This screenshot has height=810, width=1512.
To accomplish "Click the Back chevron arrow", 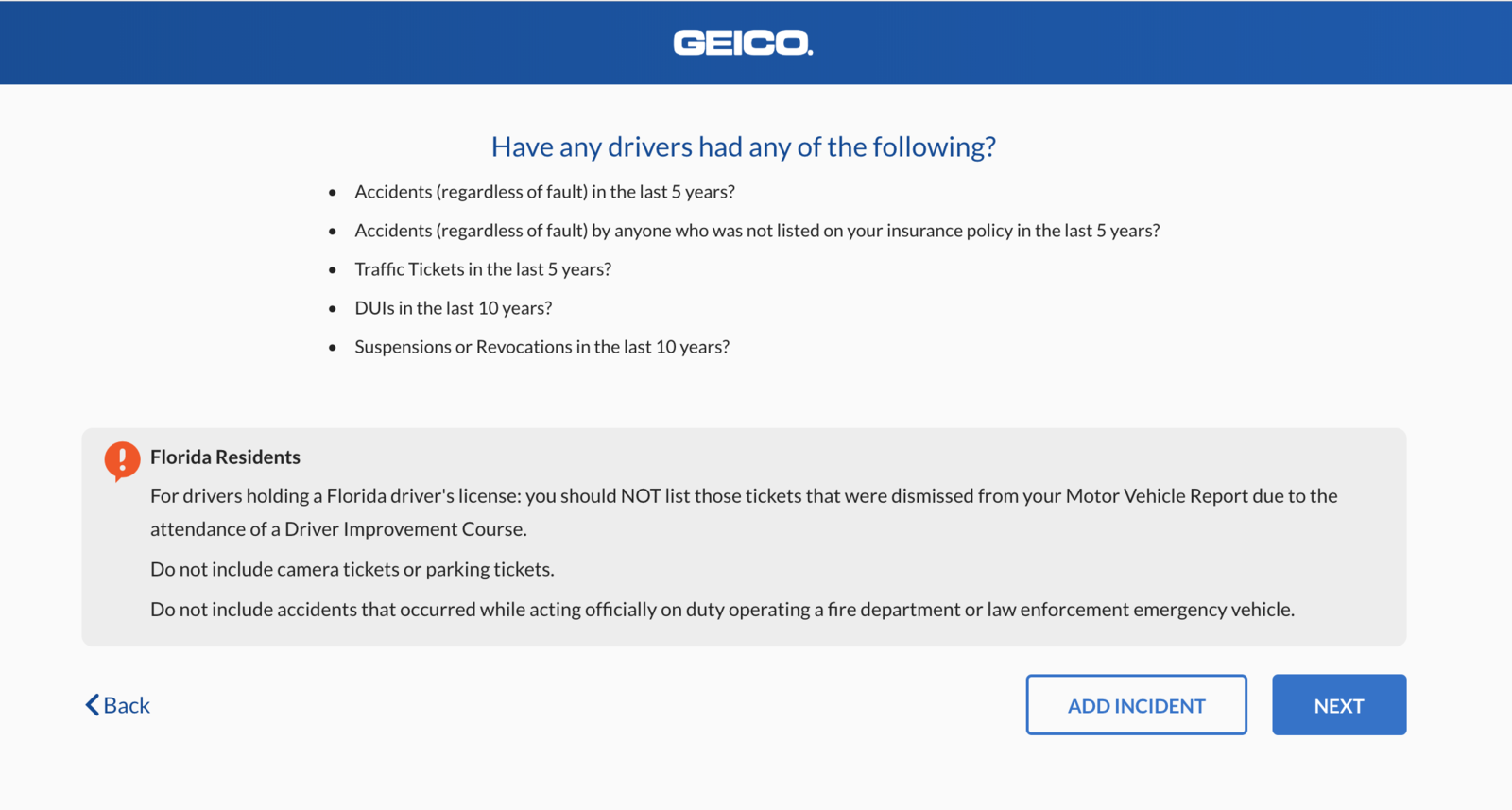I will tap(92, 705).
